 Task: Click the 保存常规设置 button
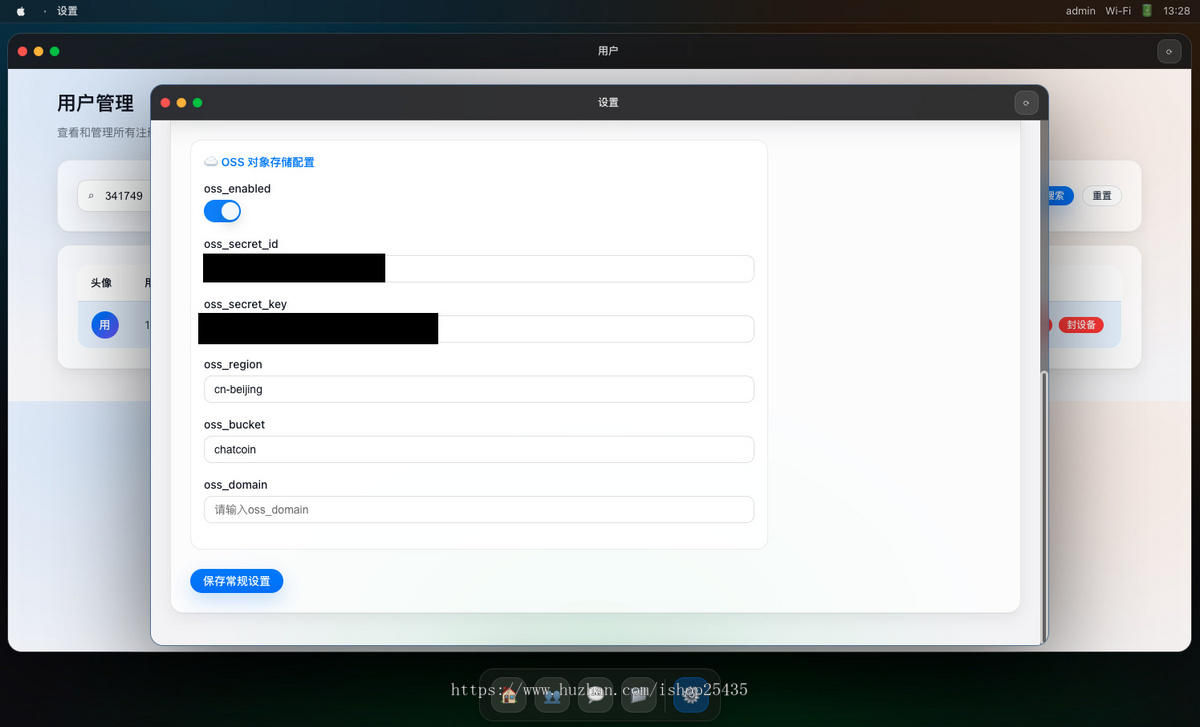tap(237, 581)
